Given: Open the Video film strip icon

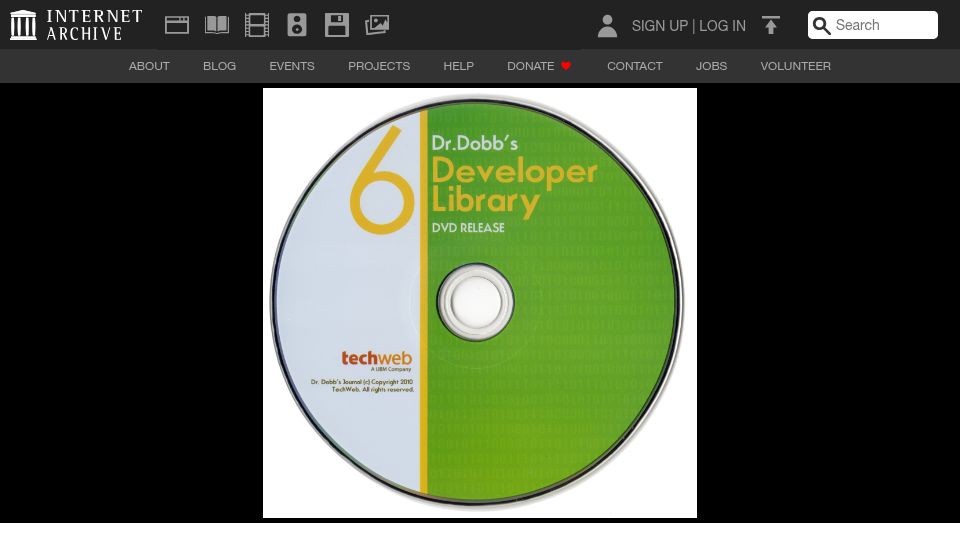Looking at the screenshot, I should pyautogui.click(x=257, y=25).
